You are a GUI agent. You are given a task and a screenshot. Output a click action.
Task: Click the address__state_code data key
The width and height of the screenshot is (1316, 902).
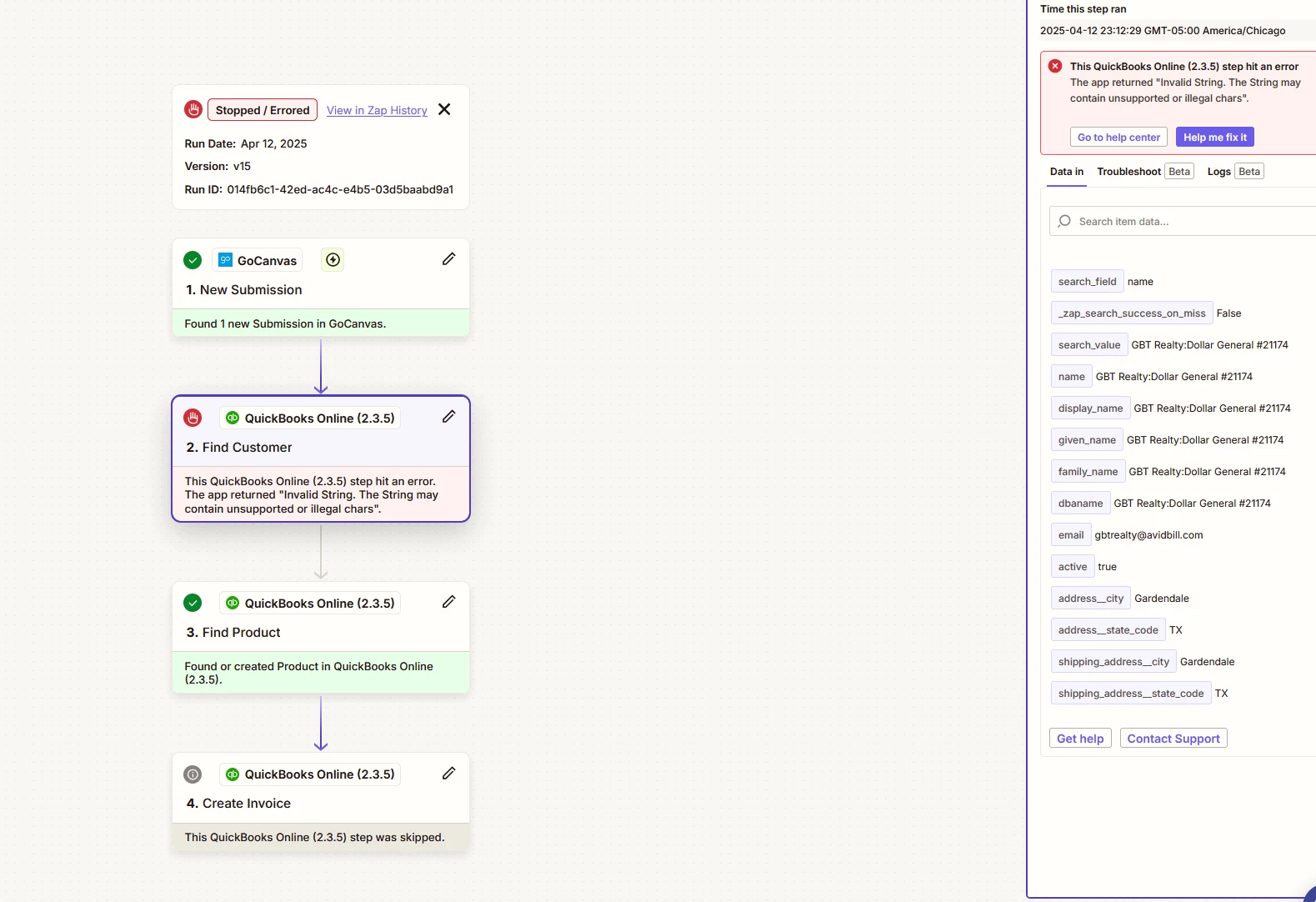pyautogui.click(x=1108, y=630)
